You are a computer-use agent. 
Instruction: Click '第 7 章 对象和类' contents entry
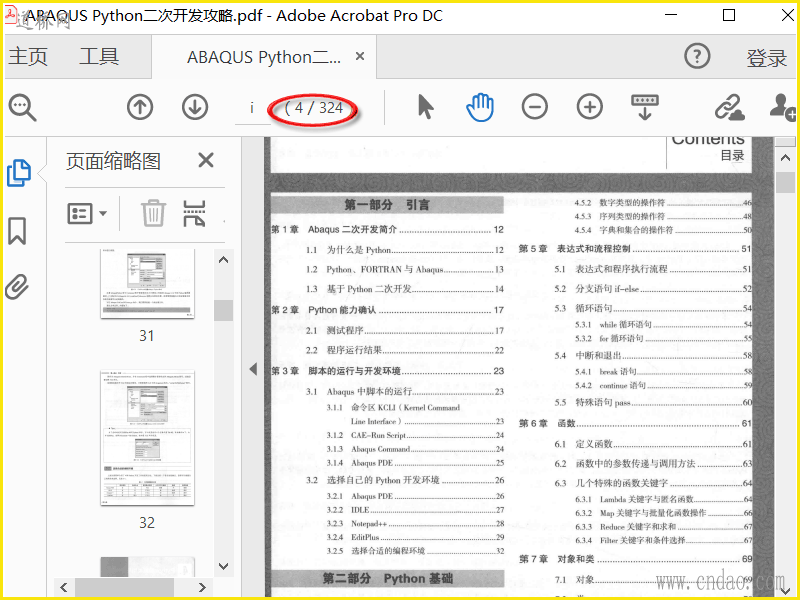(635, 559)
